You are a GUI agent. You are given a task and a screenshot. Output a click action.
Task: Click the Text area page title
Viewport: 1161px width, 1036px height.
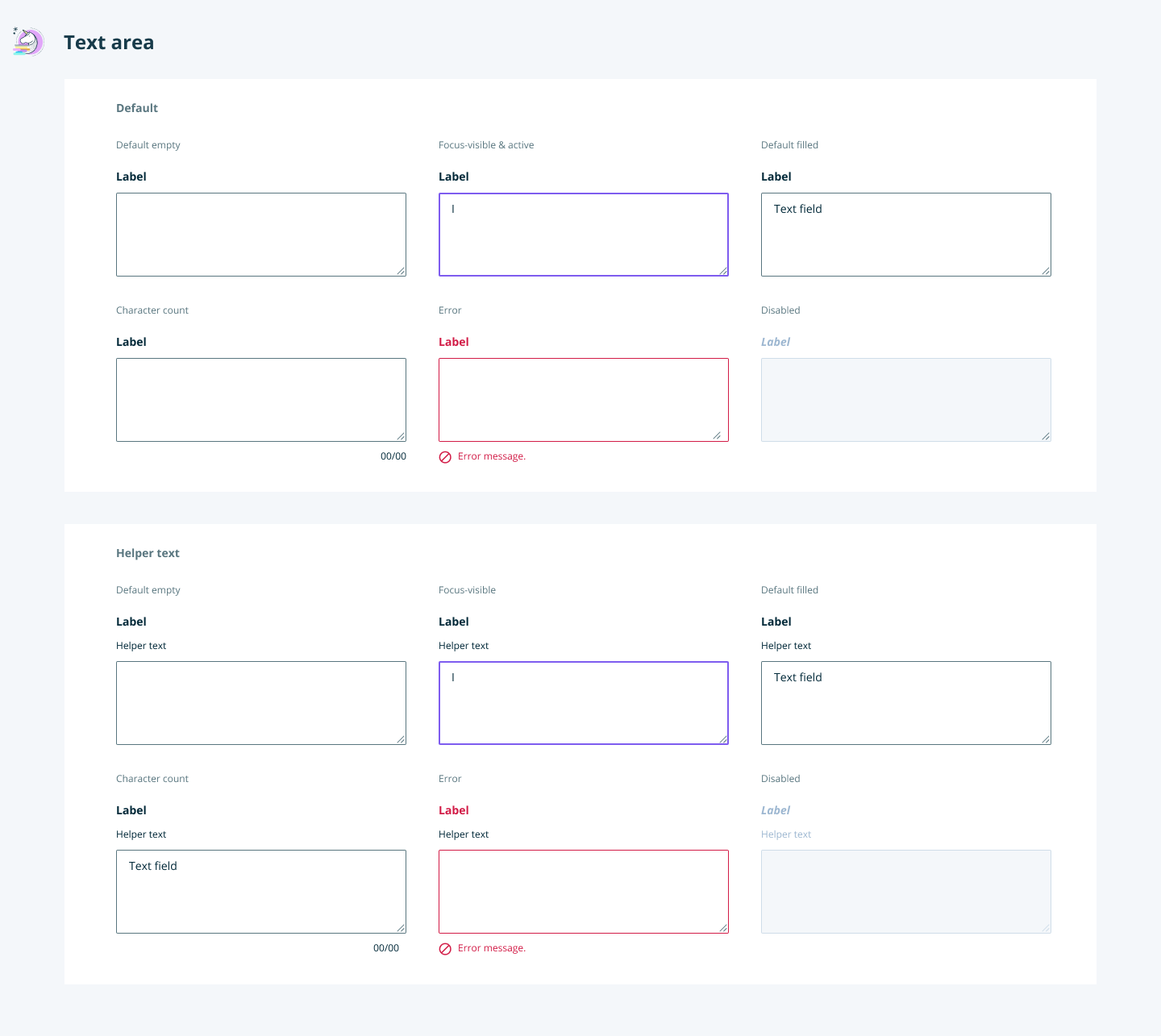pos(109,43)
